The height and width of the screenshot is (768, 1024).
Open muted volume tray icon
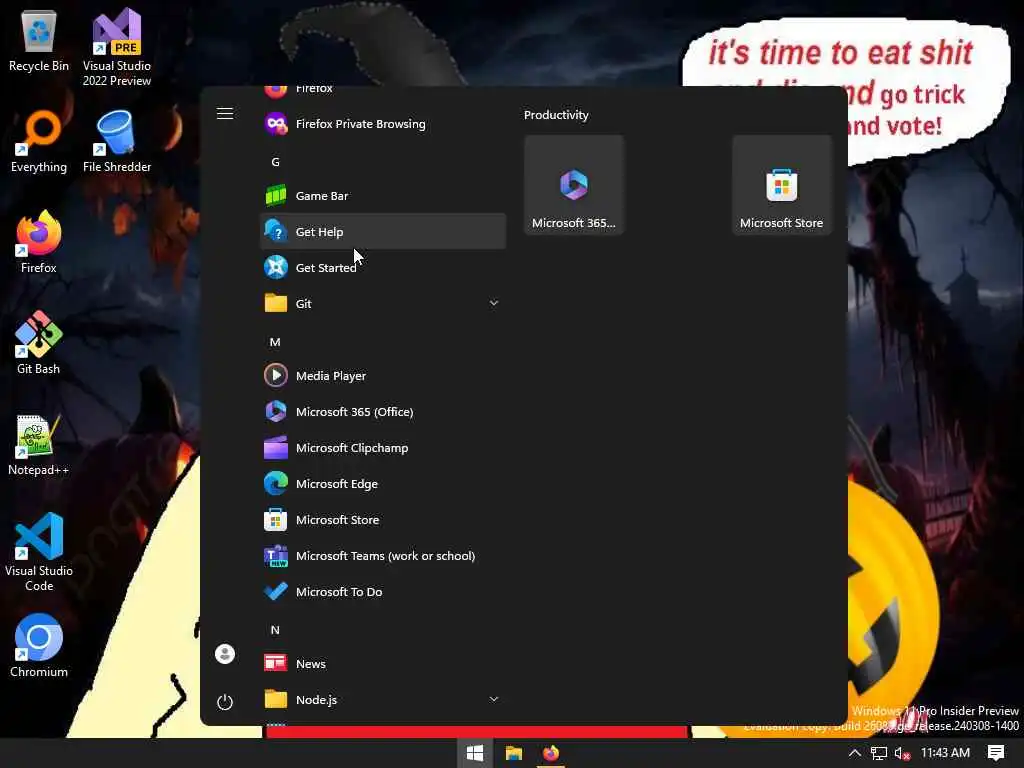point(902,753)
